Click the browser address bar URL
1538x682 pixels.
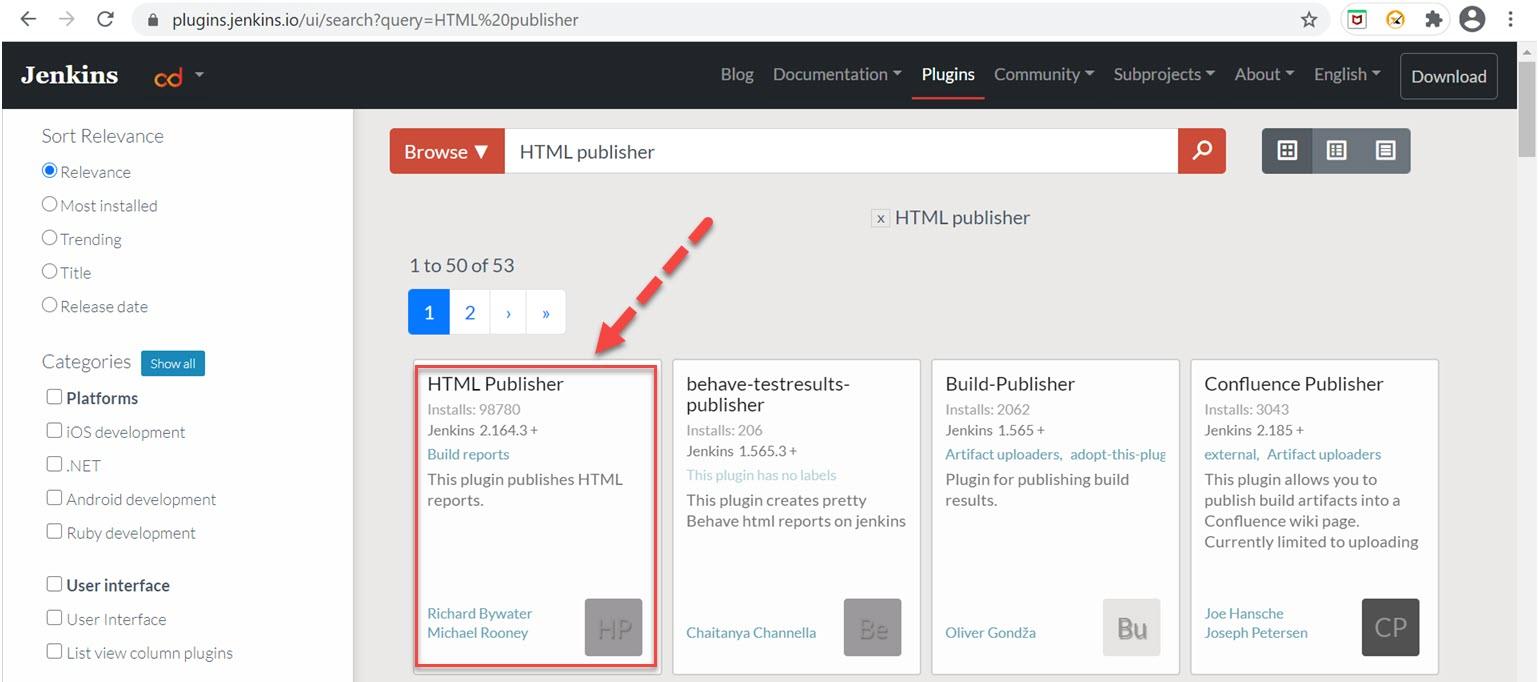tap(375, 19)
